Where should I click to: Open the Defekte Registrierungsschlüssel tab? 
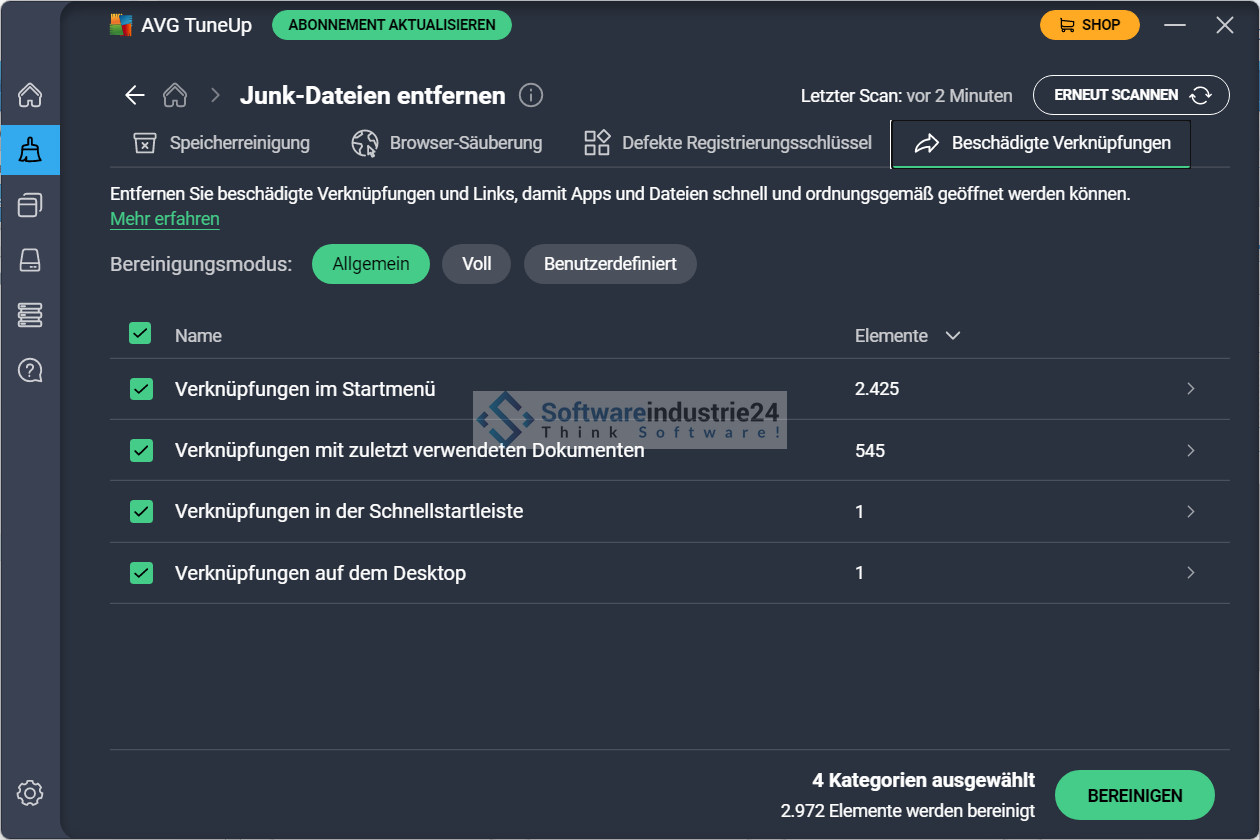pyautogui.click(x=728, y=143)
